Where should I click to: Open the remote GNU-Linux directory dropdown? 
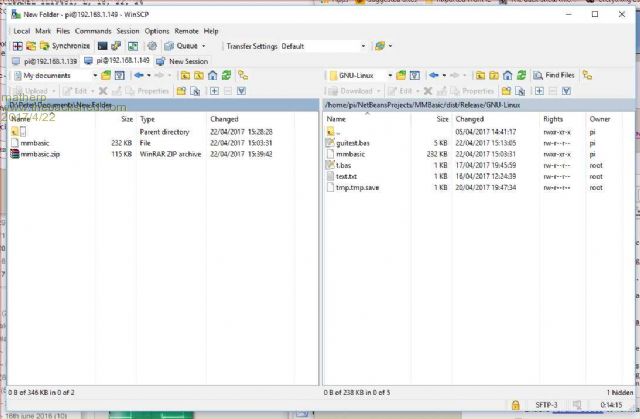361,75
